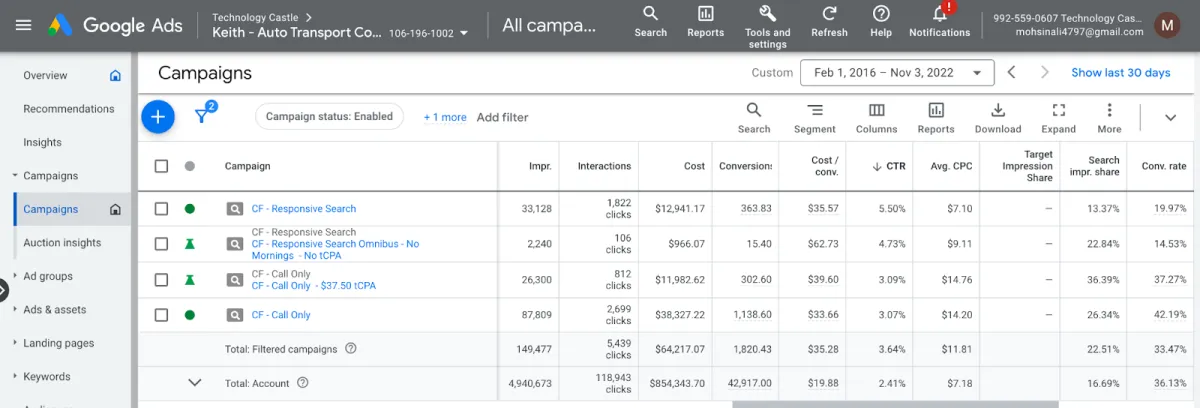Expand the Total: Account row chevron
This screenshot has width=1200, height=408.
click(195, 383)
